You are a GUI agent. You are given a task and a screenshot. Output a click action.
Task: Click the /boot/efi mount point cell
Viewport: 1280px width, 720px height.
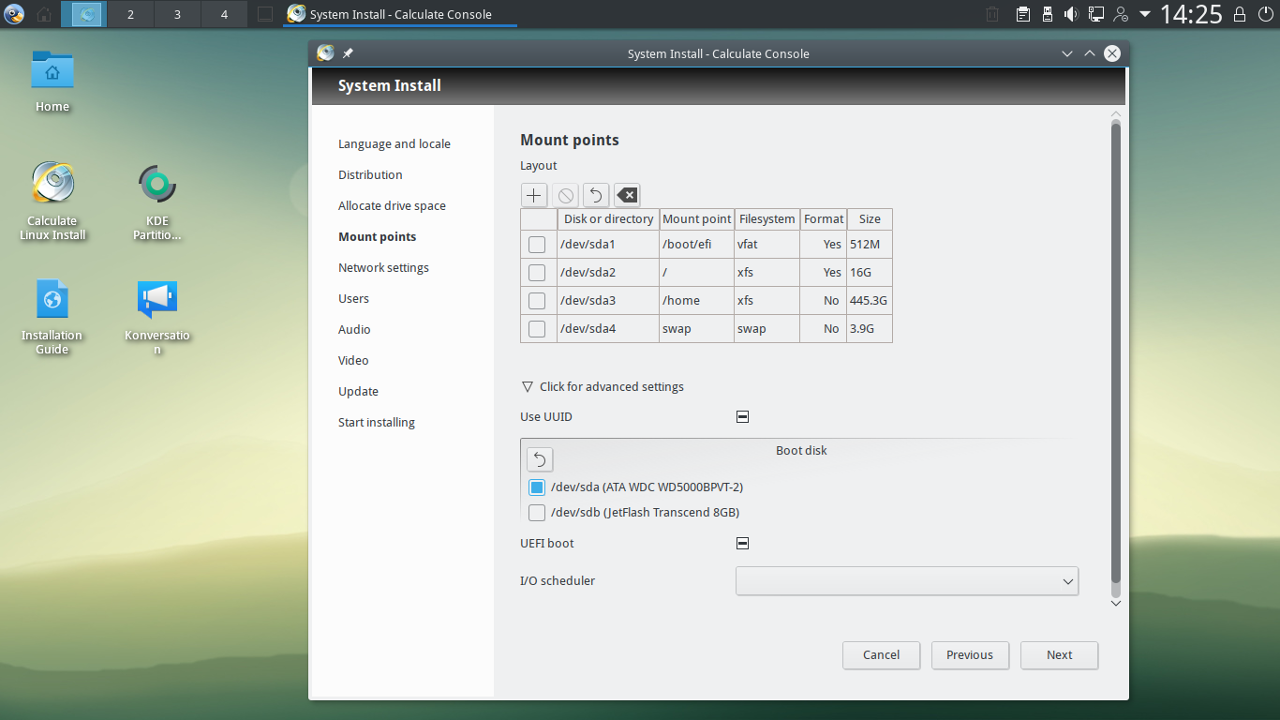click(x=696, y=244)
